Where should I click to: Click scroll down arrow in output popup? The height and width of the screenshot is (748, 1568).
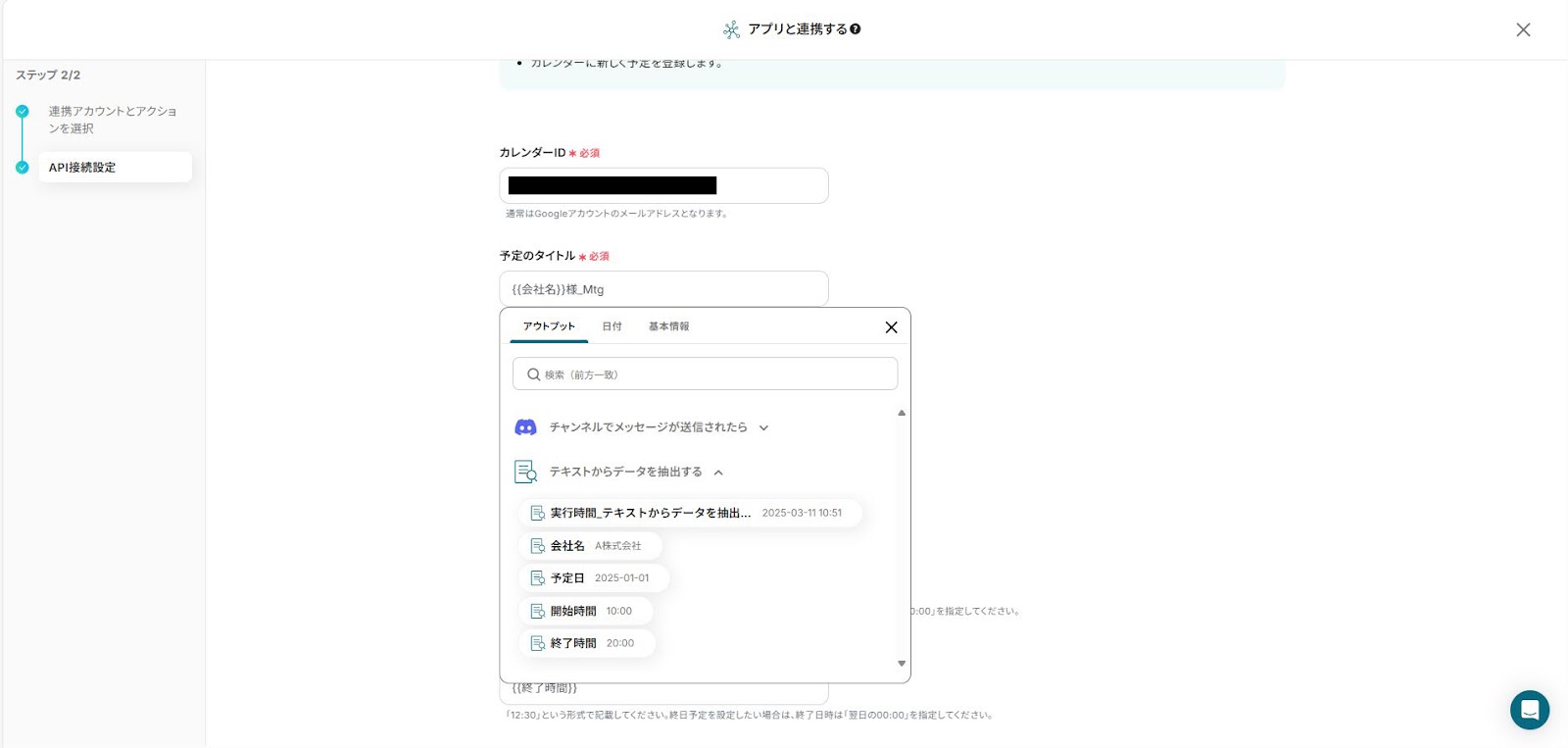[x=902, y=664]
